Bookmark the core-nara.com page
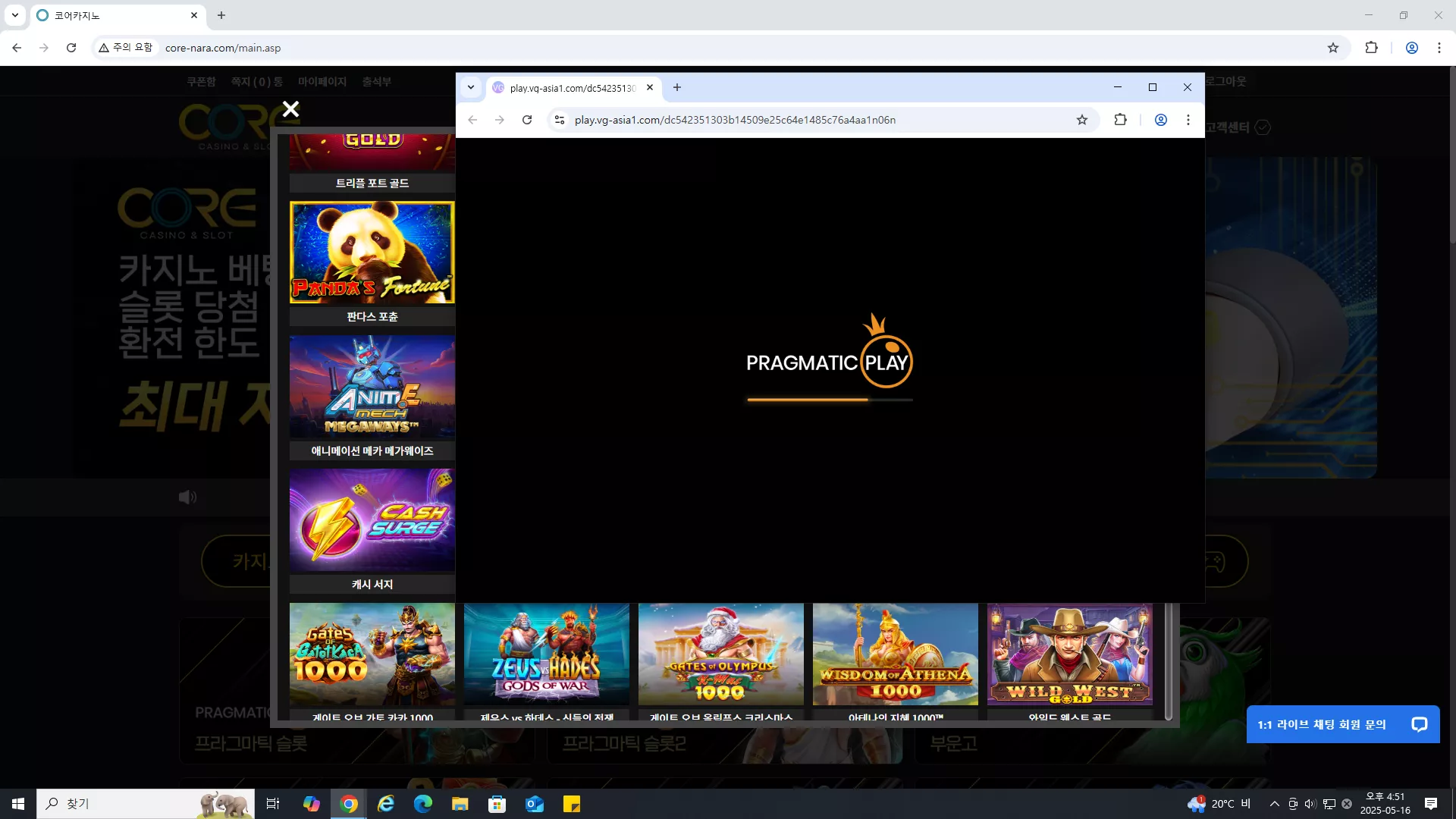 (x=1333, y=48)
